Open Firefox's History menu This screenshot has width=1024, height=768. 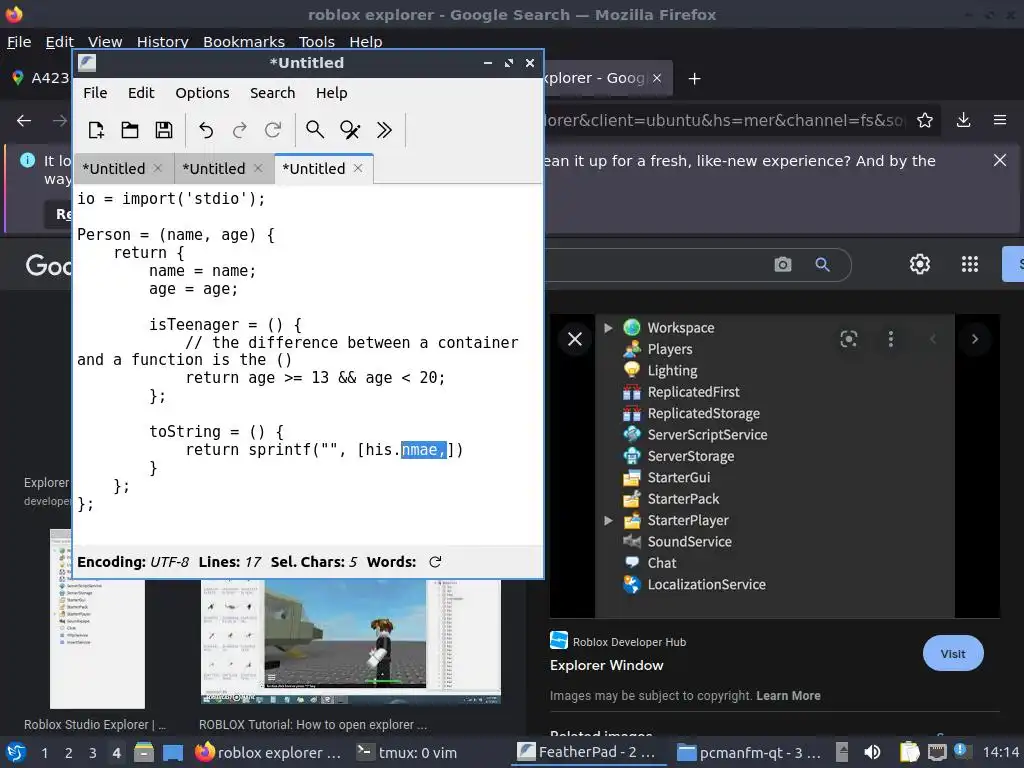click(x=163, y=41)
